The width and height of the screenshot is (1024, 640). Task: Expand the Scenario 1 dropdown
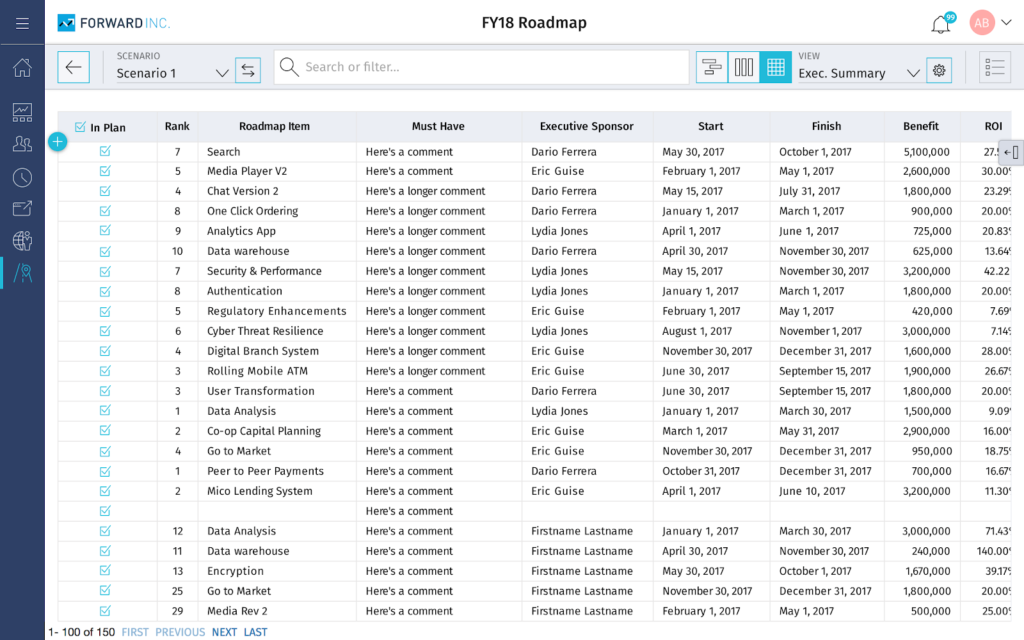point(222,73)
